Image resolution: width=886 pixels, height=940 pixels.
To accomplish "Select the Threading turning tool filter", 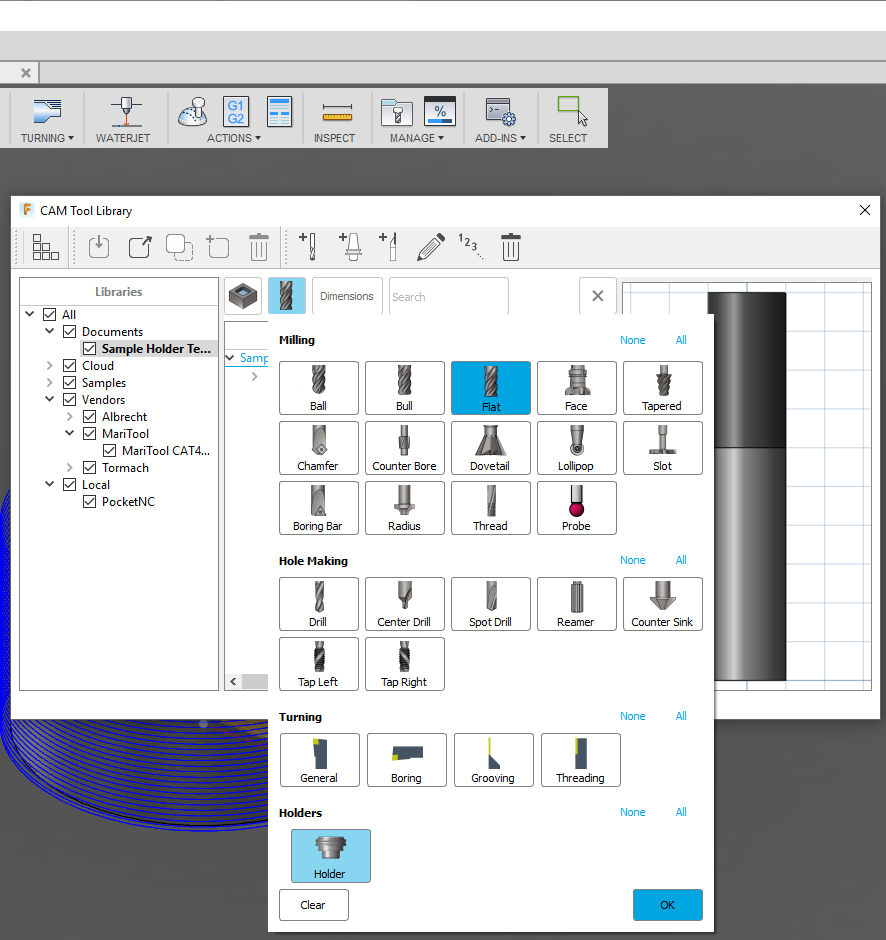I will click(x=580, y=760).
